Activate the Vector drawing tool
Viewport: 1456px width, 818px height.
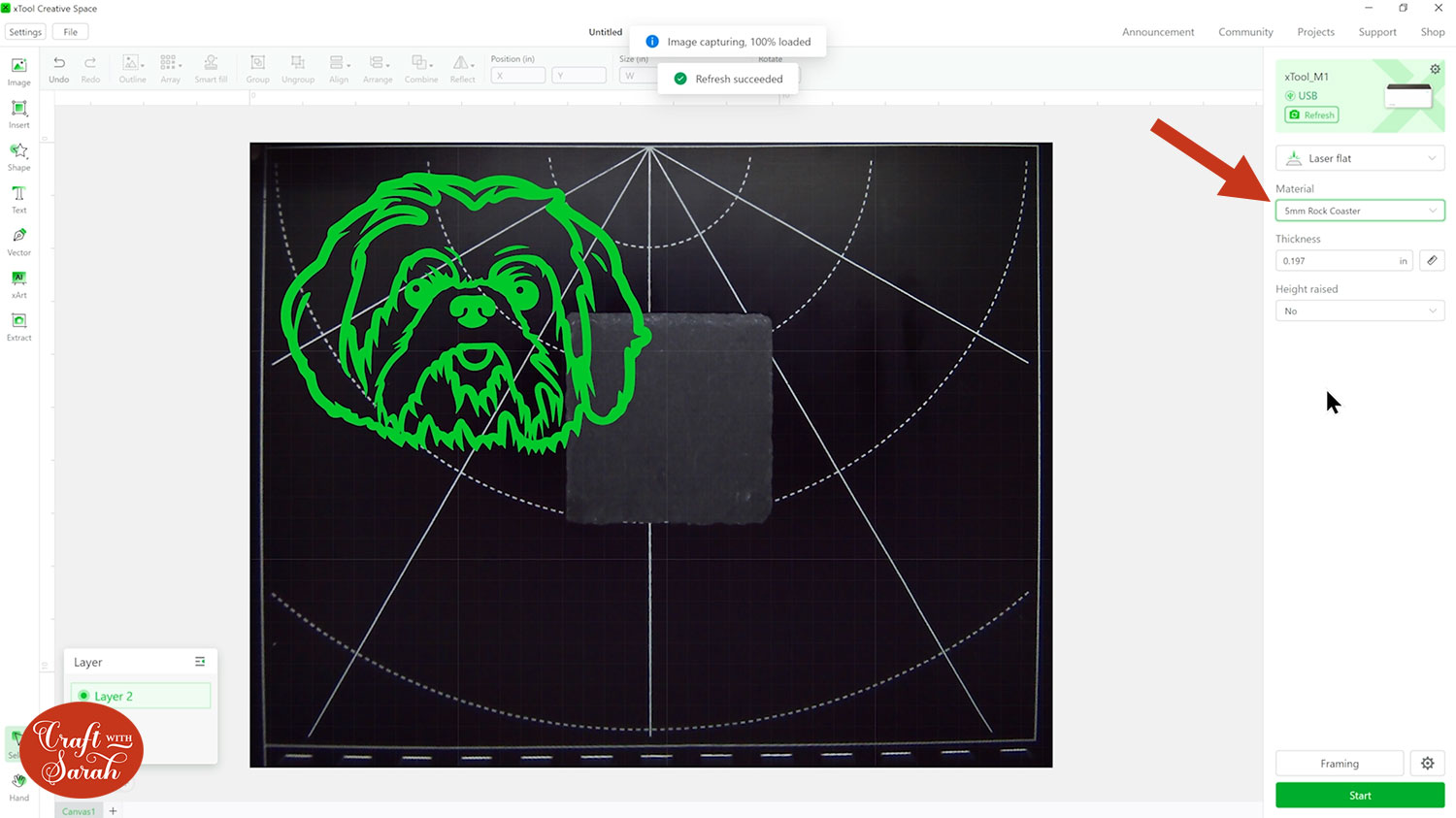[x=18, y=243]
